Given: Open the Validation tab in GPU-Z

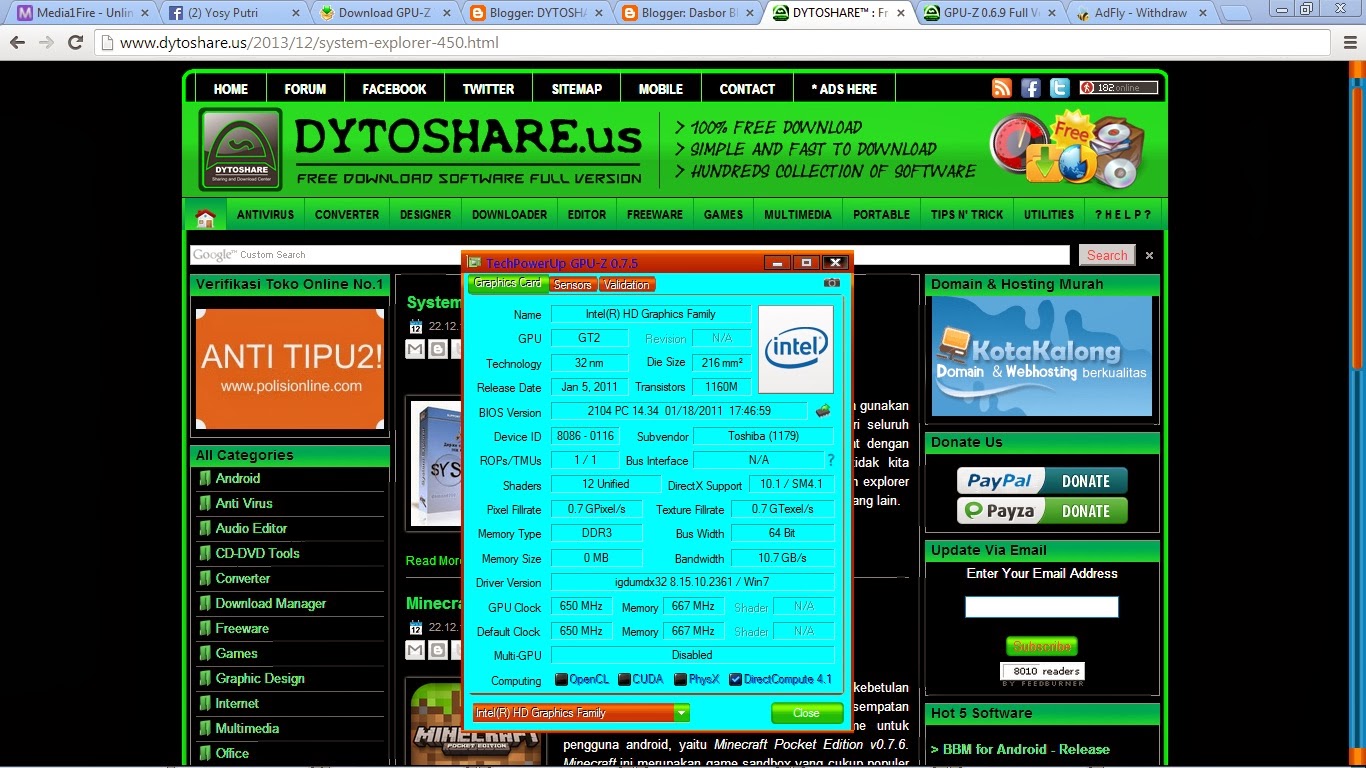Looking at the screenshot, I should pyautogui.click(x=627, y=285).
